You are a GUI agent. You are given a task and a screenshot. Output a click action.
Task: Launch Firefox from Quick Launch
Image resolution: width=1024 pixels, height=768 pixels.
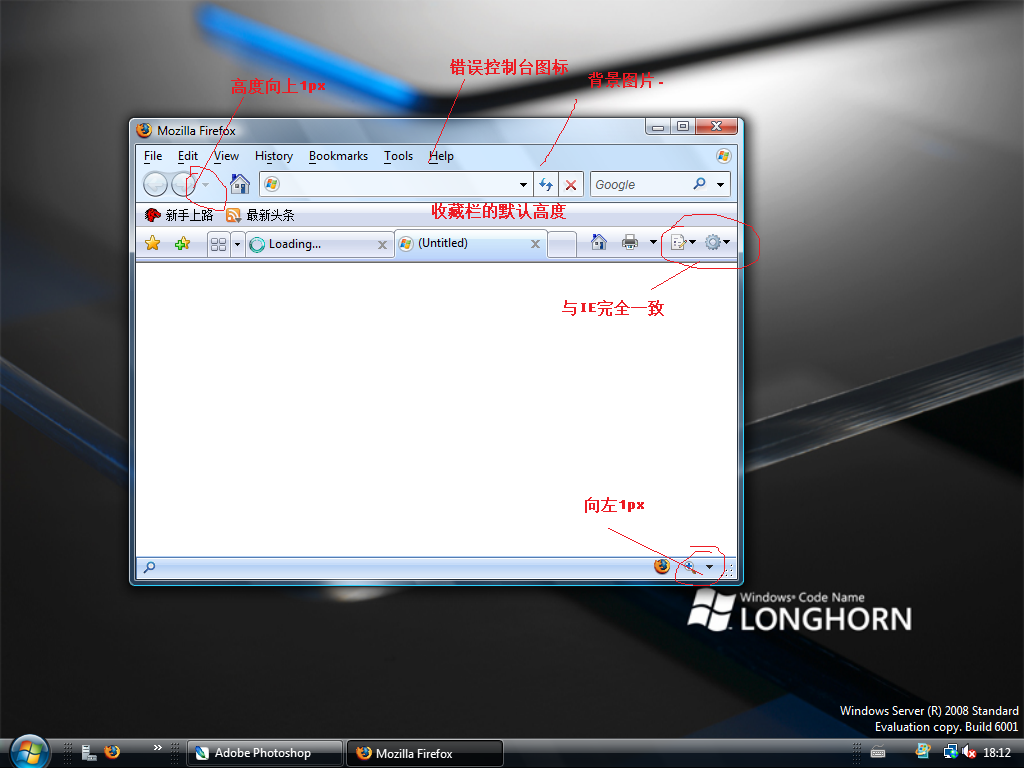112,752
